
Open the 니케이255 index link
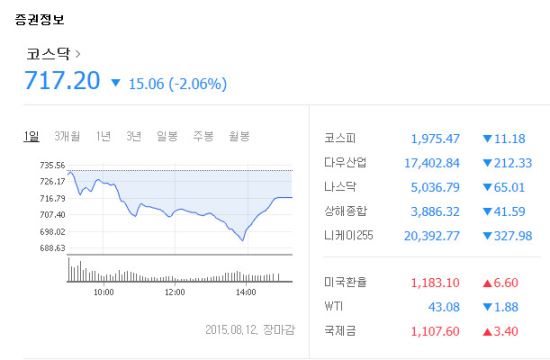349,235
